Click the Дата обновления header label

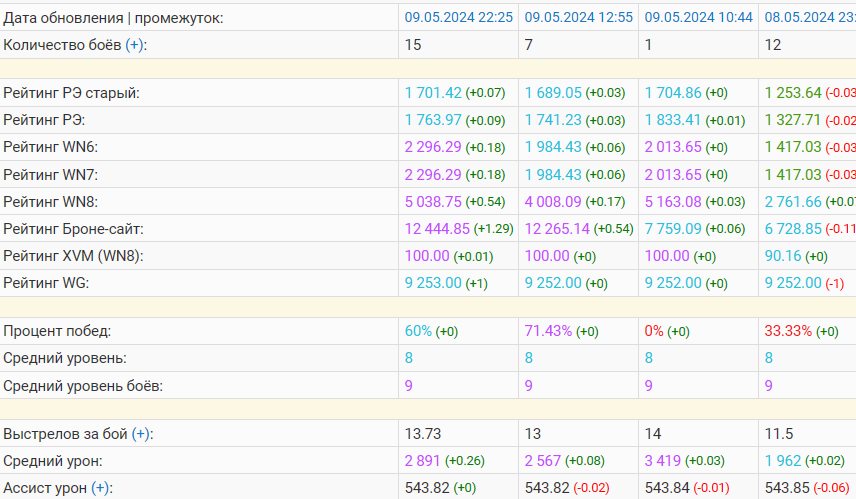pyautogui.click(x=66, y=18)
